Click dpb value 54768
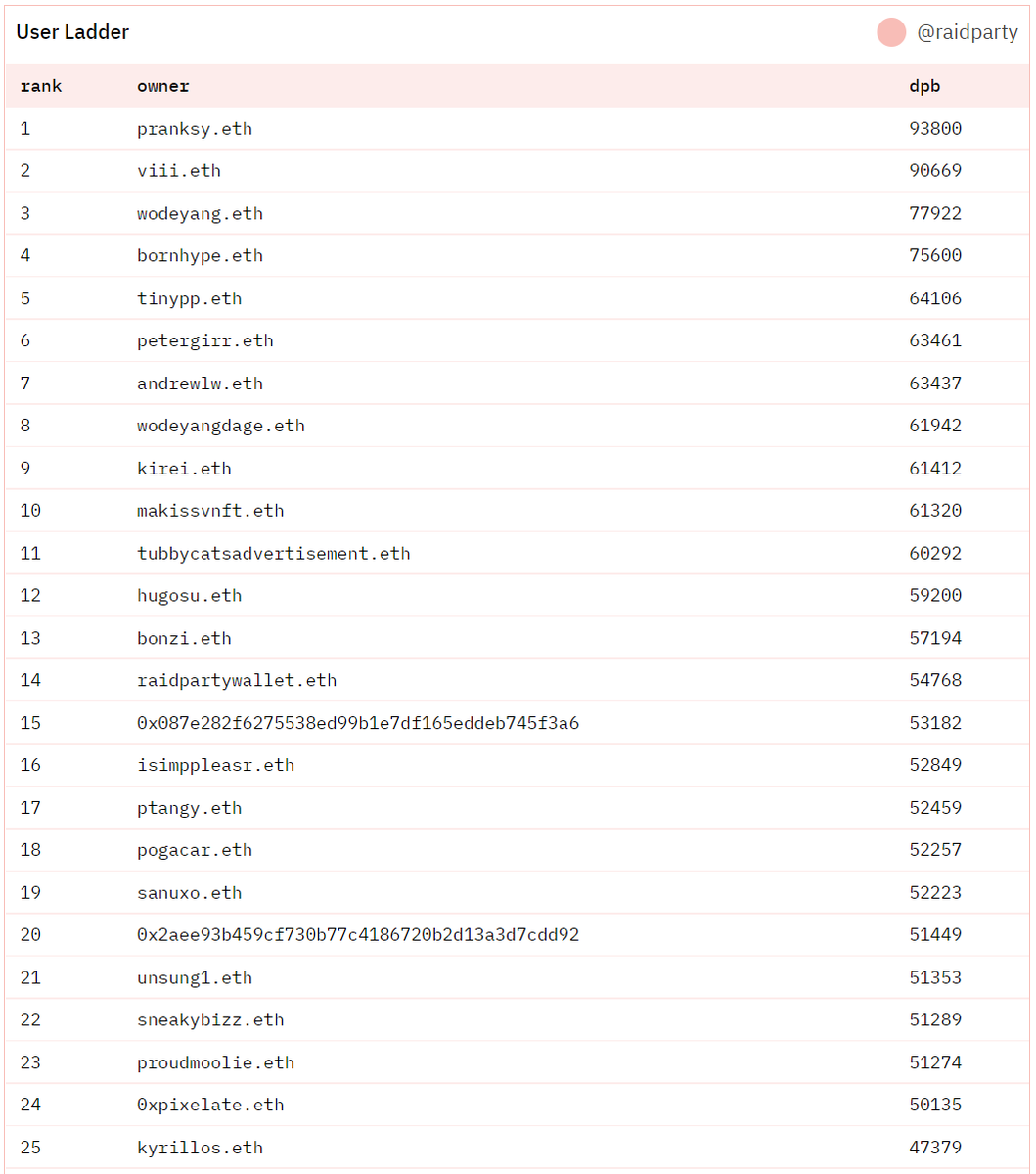Image resolution: width=1036 pixels, height=1174 pixels. [x=935, y=681]
